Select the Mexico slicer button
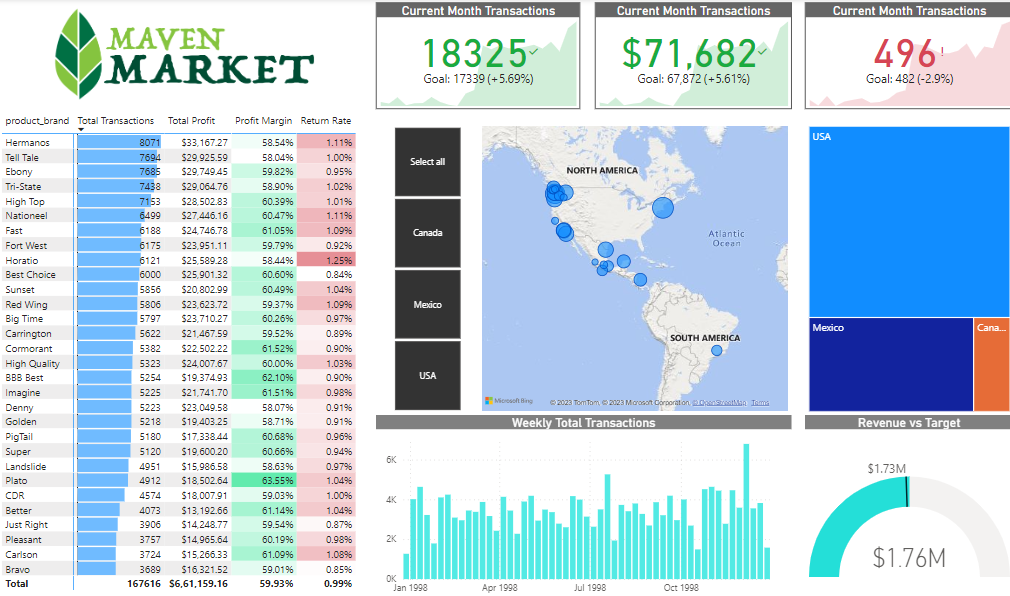 (x=428, y=305)
